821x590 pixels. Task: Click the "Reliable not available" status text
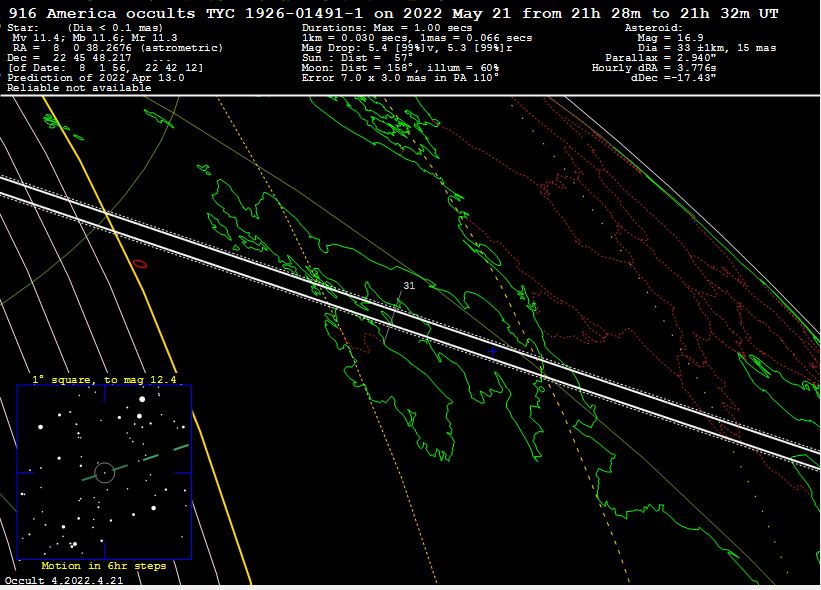(x=79, y=88)
